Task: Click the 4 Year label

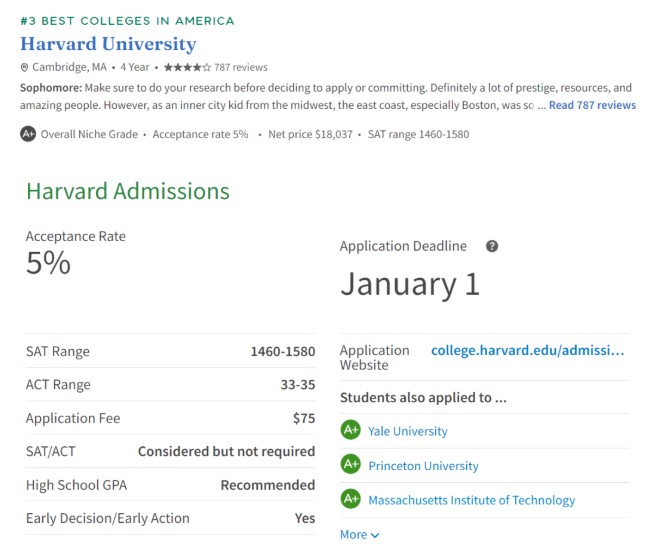Action: [135, 67]
